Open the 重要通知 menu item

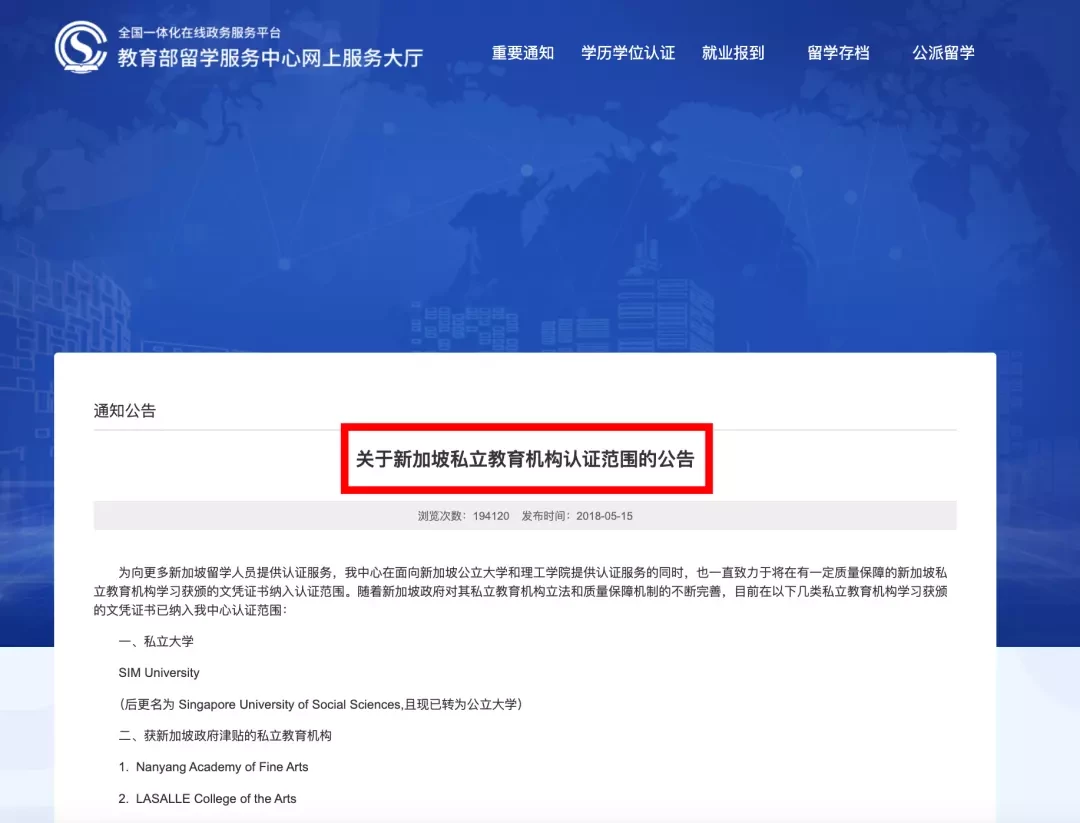[x=523, y=53]
